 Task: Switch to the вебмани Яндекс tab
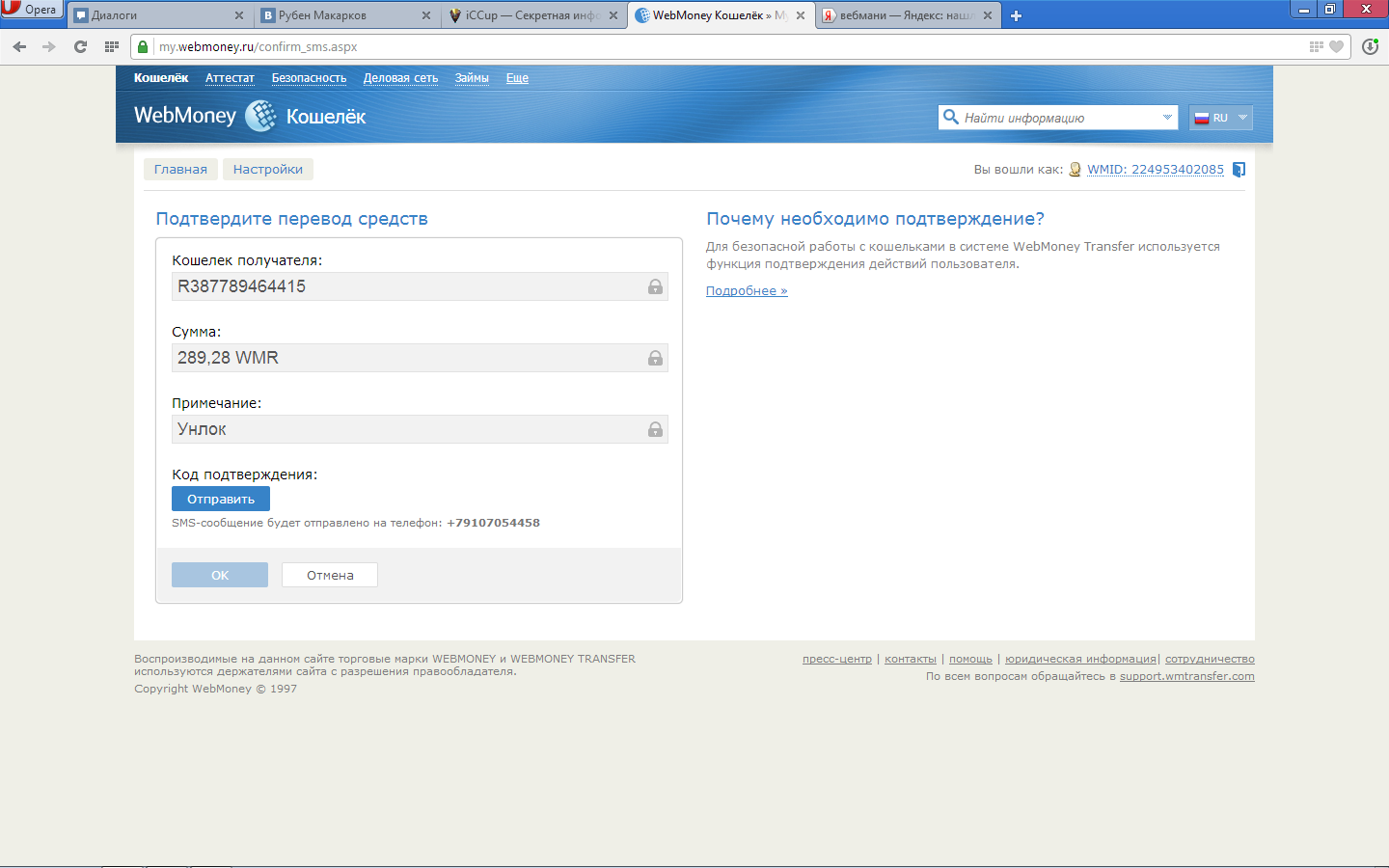pos(908,15)
